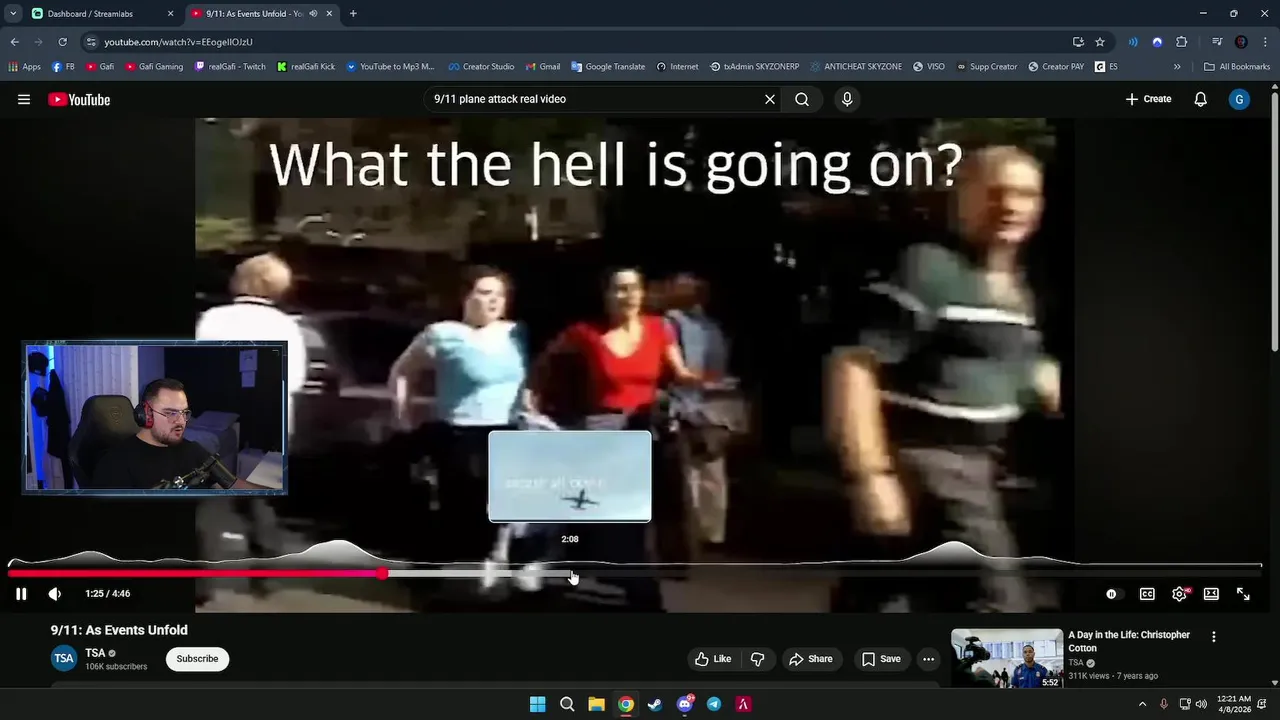Dislike the video

point(757,659)
